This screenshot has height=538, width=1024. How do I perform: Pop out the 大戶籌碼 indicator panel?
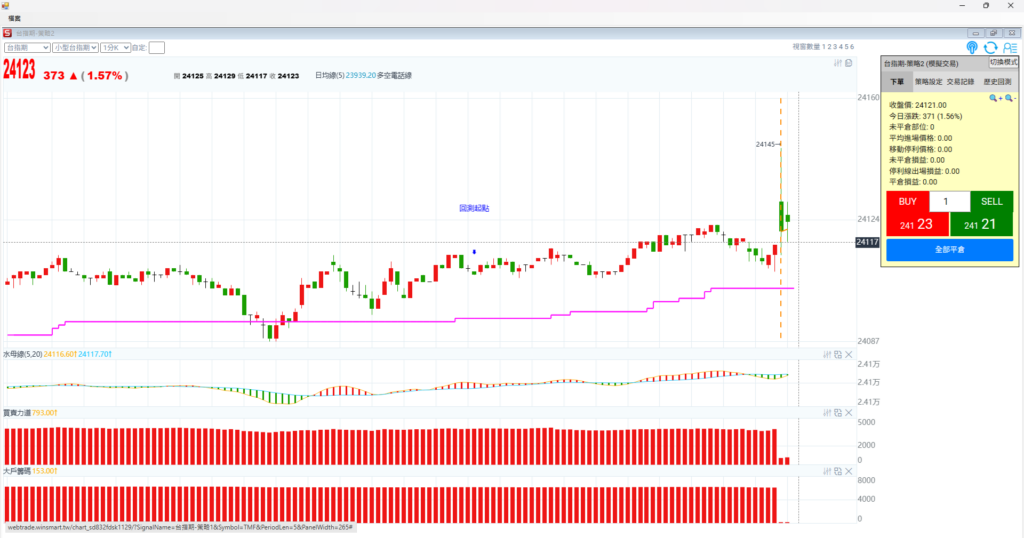tap(838, 470)
